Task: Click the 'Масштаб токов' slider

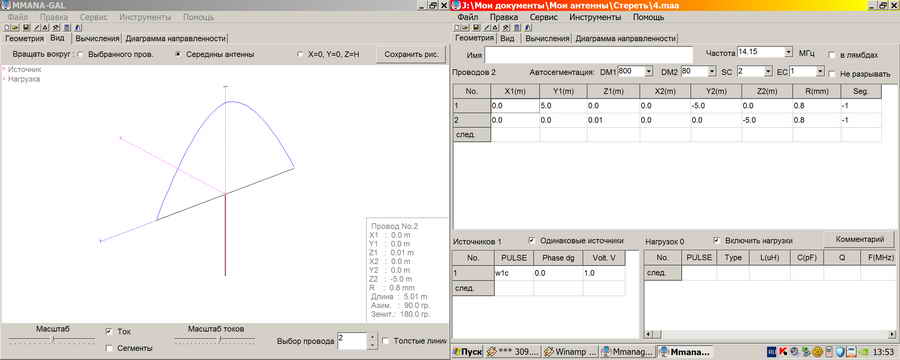Action: (215, 340)
